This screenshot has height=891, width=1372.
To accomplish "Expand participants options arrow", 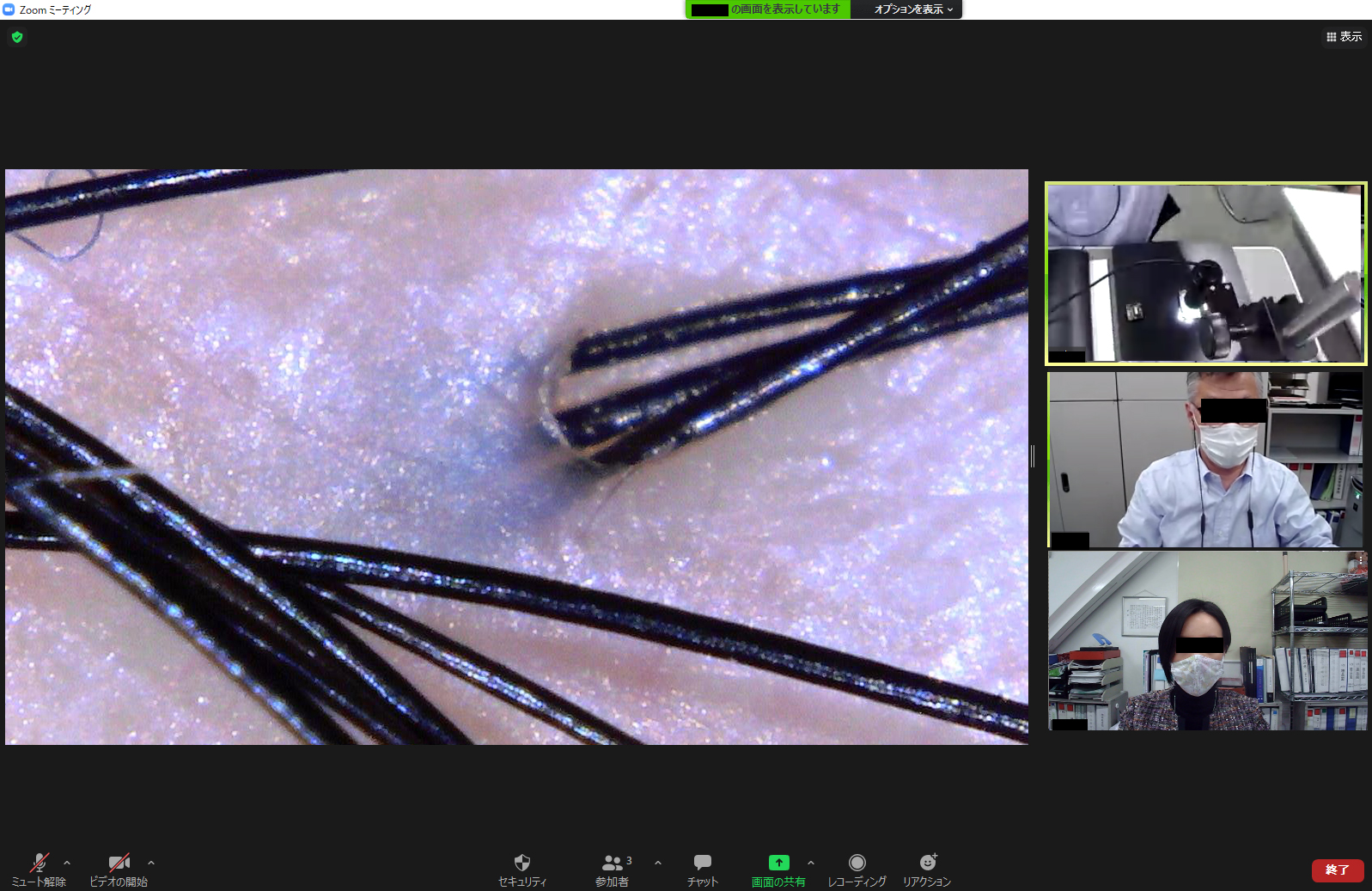I will tap(658, 863).
